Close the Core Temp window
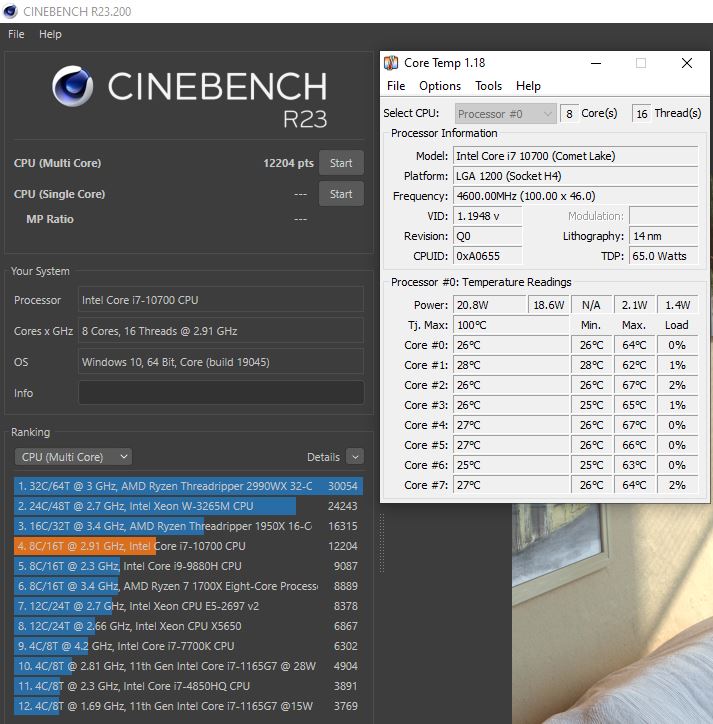 (x=687, y=63)
